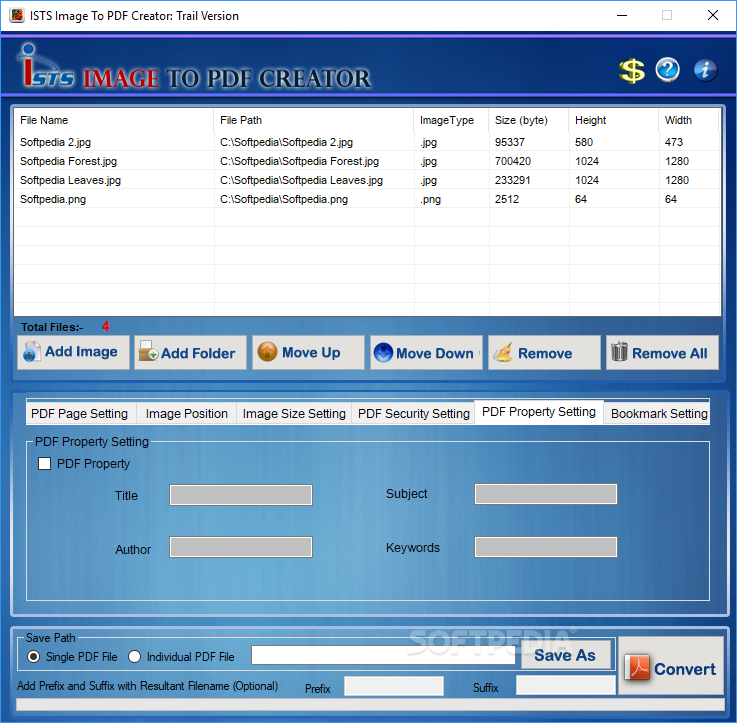The width and height of the screenshot is (737, 723).
Task: Select Individual PDF File radio option
Action: tap(134, 656)
